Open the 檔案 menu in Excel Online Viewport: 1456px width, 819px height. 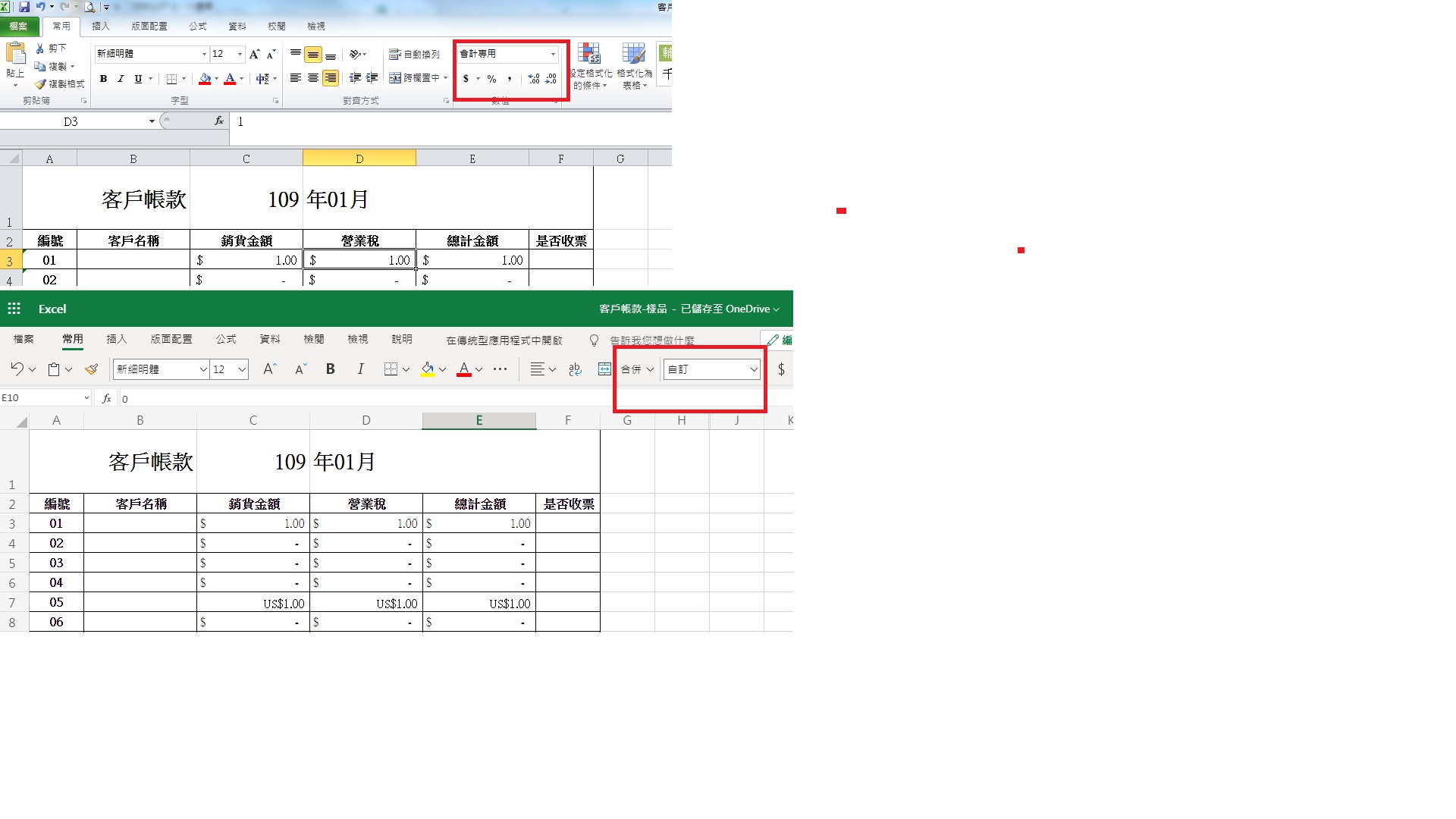[x=23, y=339]
